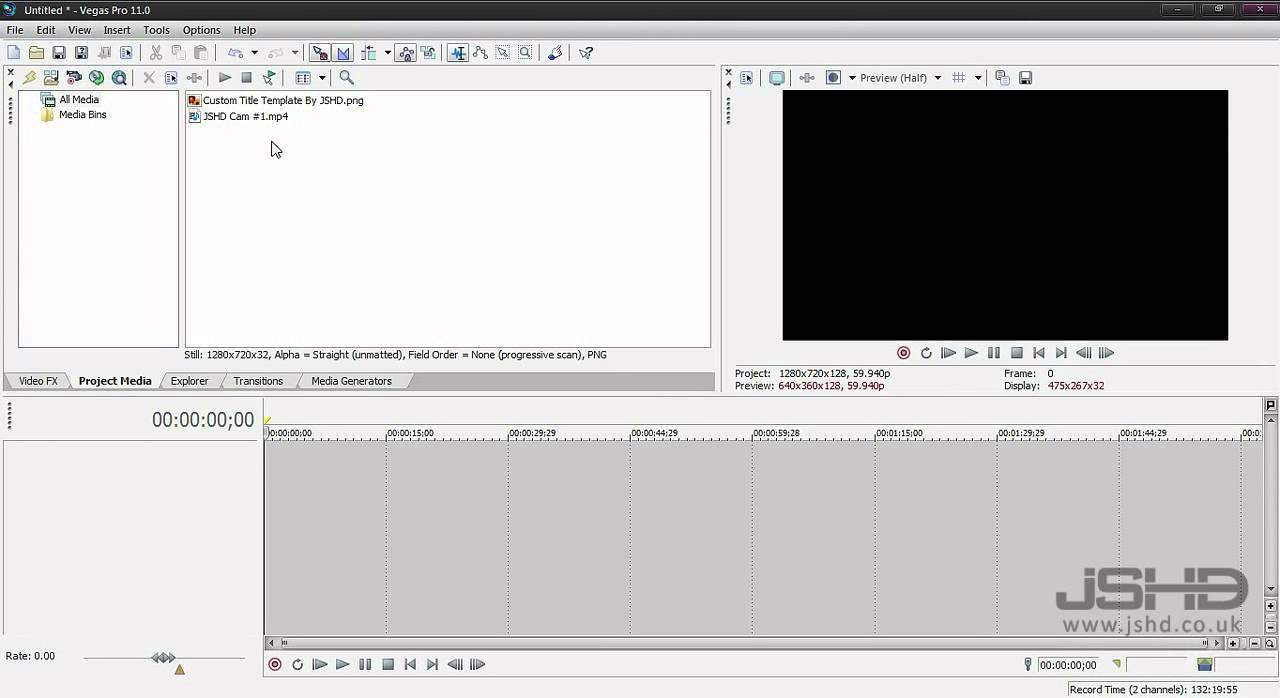Click the What's This help icon

coord(586,53)
